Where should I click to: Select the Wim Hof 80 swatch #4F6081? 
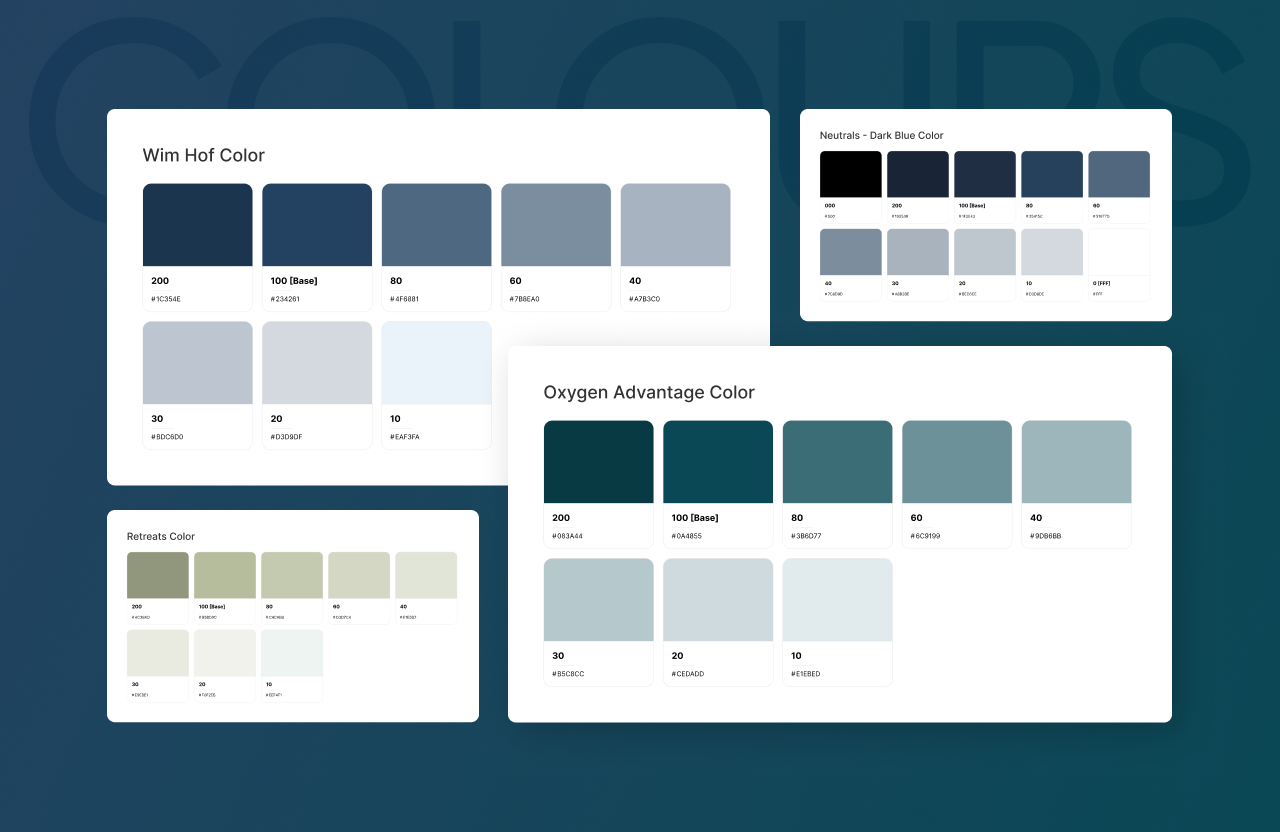tap(436, 224)
